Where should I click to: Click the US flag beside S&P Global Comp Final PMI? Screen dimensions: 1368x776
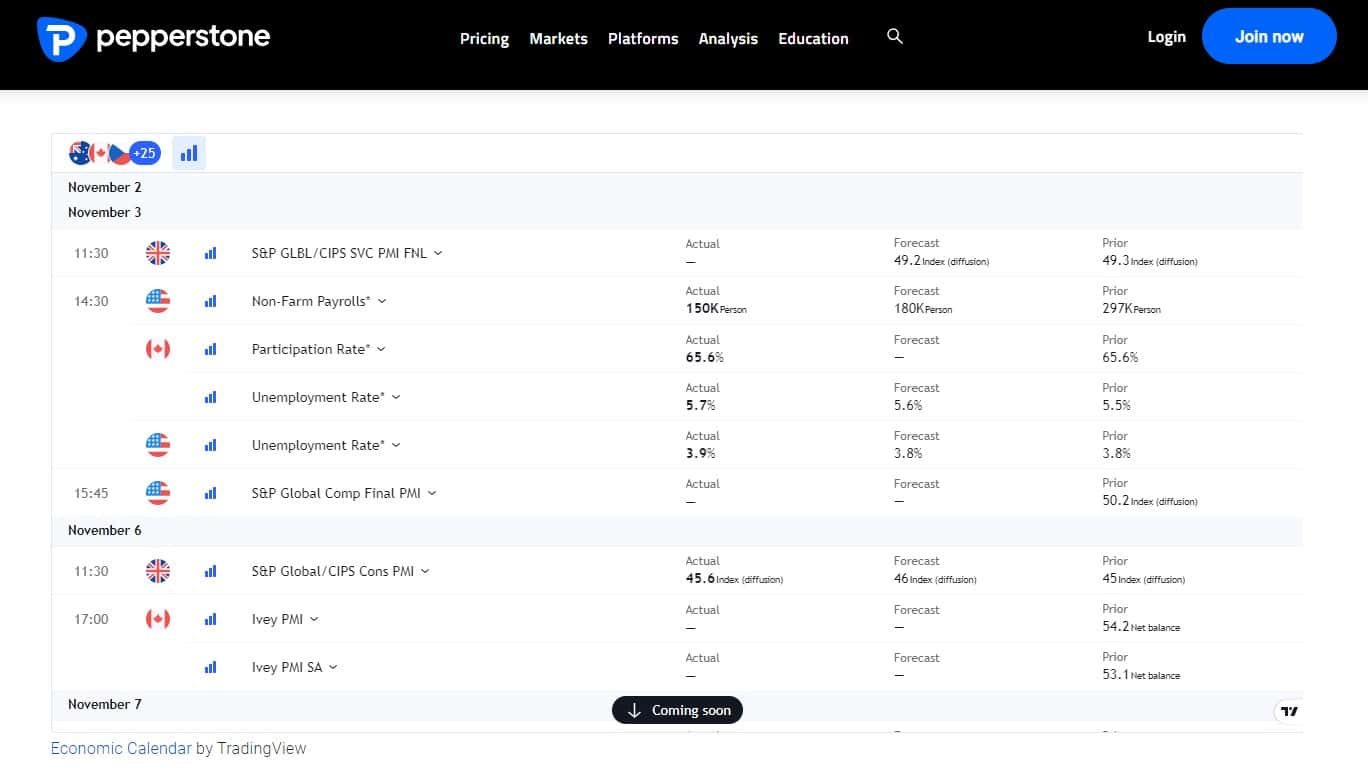[x=158, y=493]
